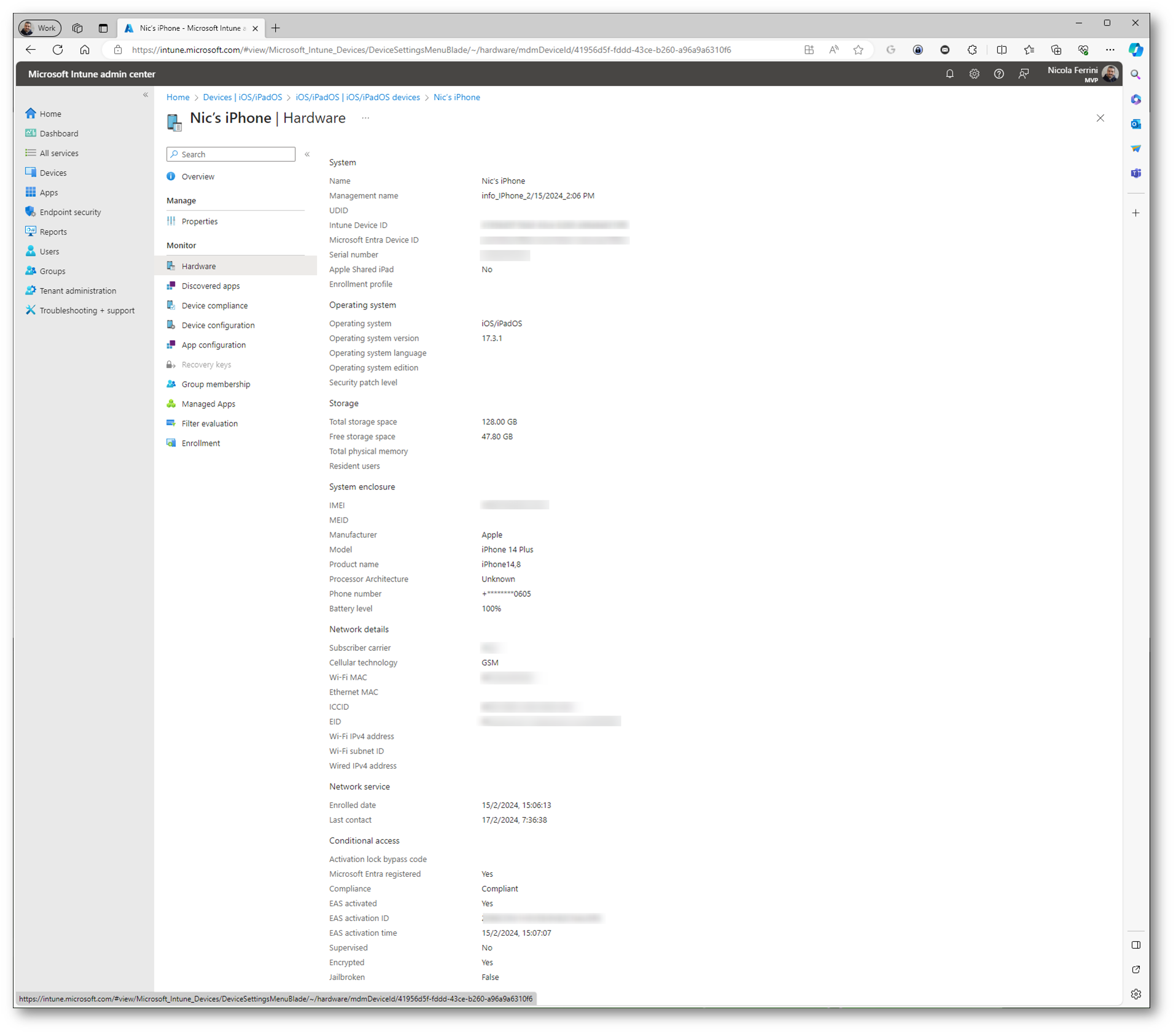Click the notifications bell icon

point(949,74)
